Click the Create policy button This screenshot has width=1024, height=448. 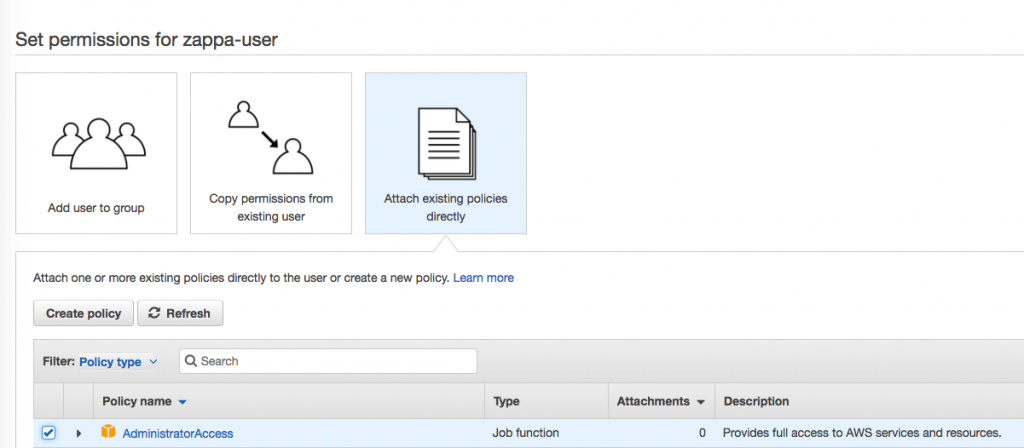[84, 313]
